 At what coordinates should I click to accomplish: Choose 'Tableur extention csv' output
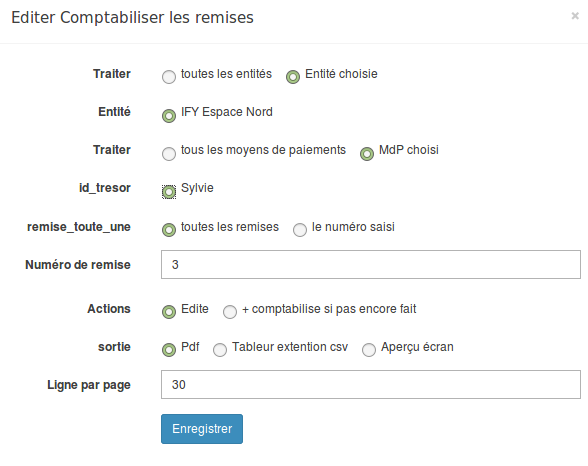(x=220, y=350)
